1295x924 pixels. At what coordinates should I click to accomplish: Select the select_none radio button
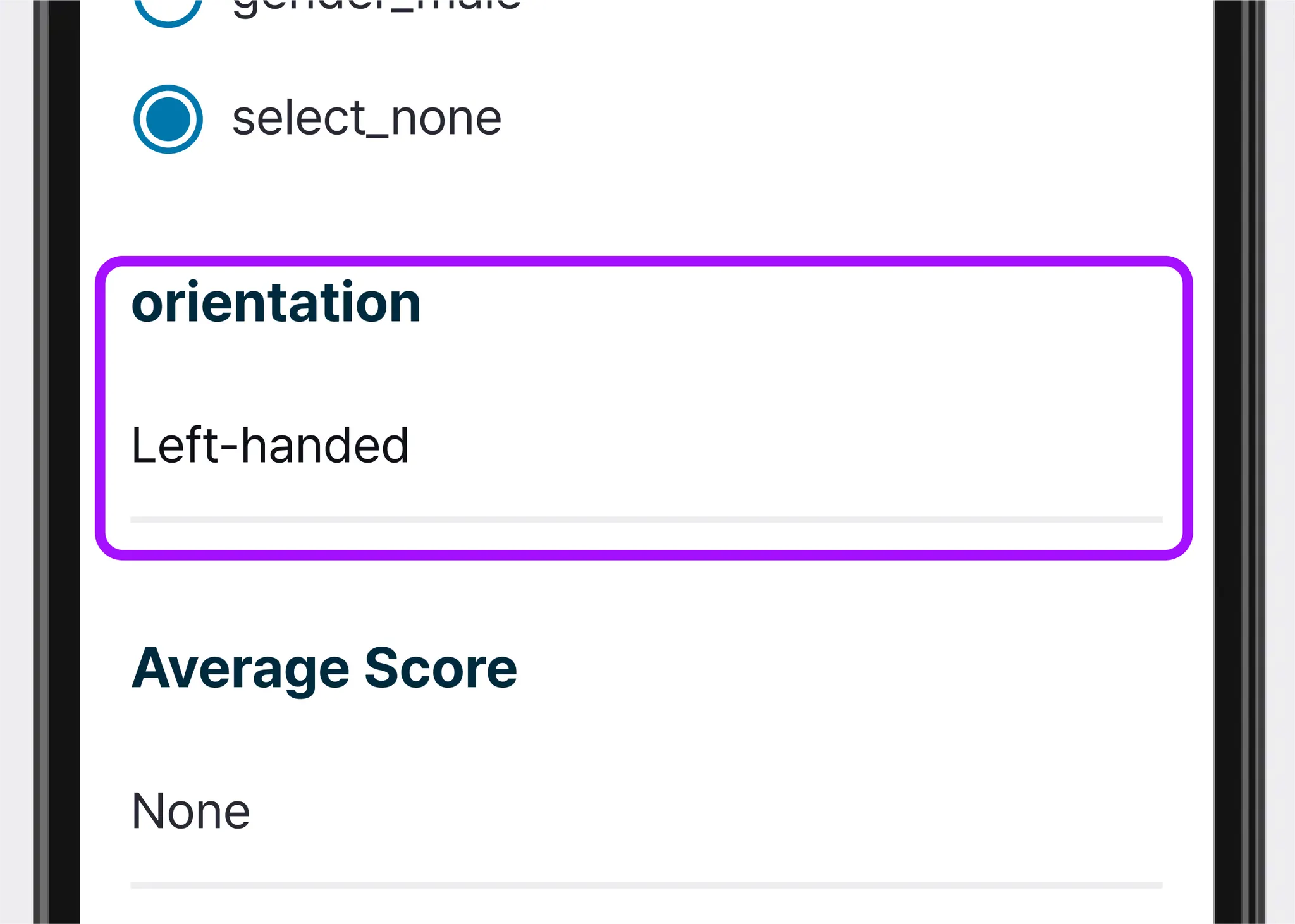[168, 119]
